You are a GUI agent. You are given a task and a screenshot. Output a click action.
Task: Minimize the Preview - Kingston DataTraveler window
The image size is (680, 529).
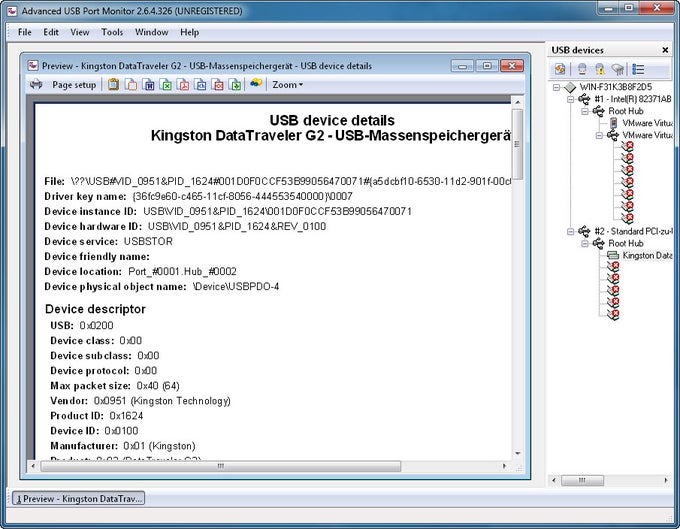coord(462,65)
